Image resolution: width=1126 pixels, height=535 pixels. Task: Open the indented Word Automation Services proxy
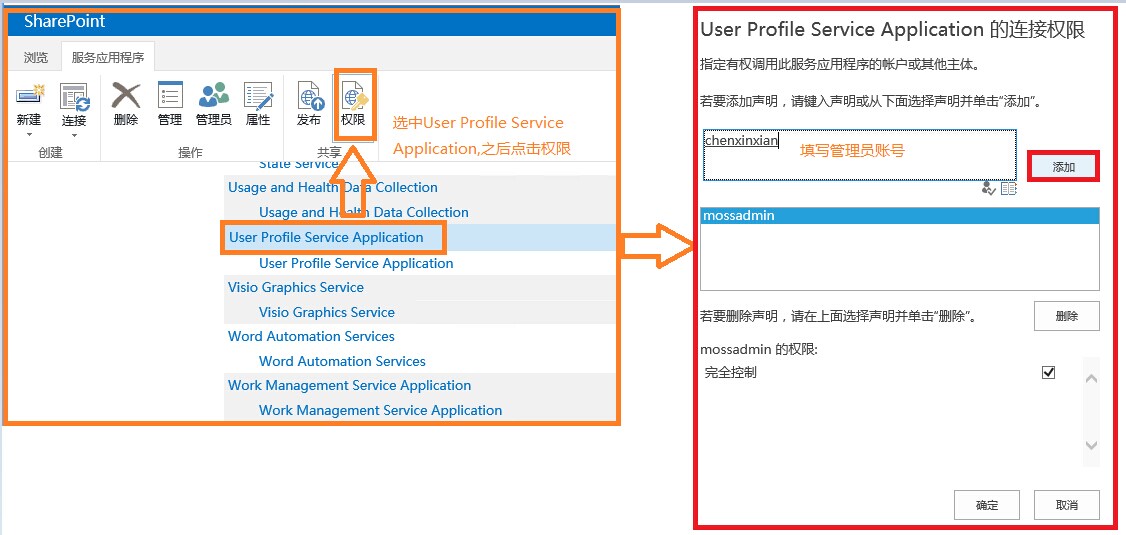342,361
